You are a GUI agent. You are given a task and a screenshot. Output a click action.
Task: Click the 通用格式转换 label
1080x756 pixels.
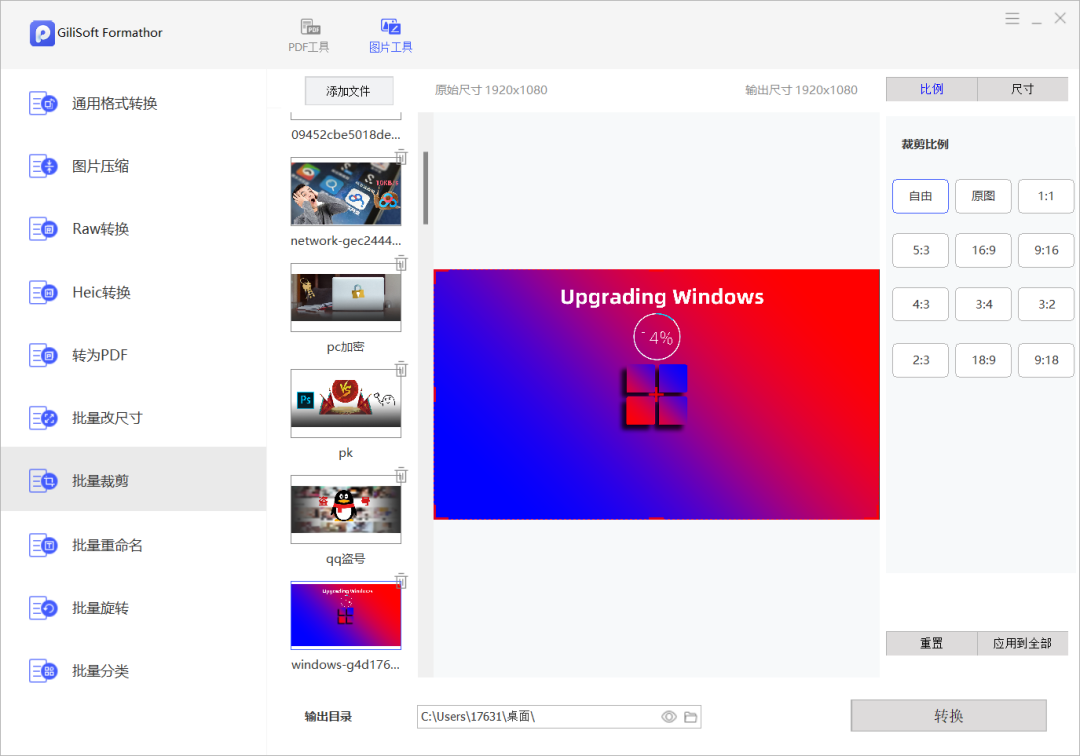(114, 103)
